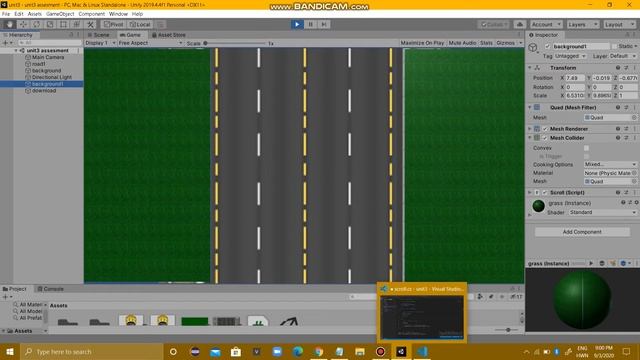Viewport: 640px width, 360px height.
Task: Toggle the Stats overlay button
Action: coord(486,43)
